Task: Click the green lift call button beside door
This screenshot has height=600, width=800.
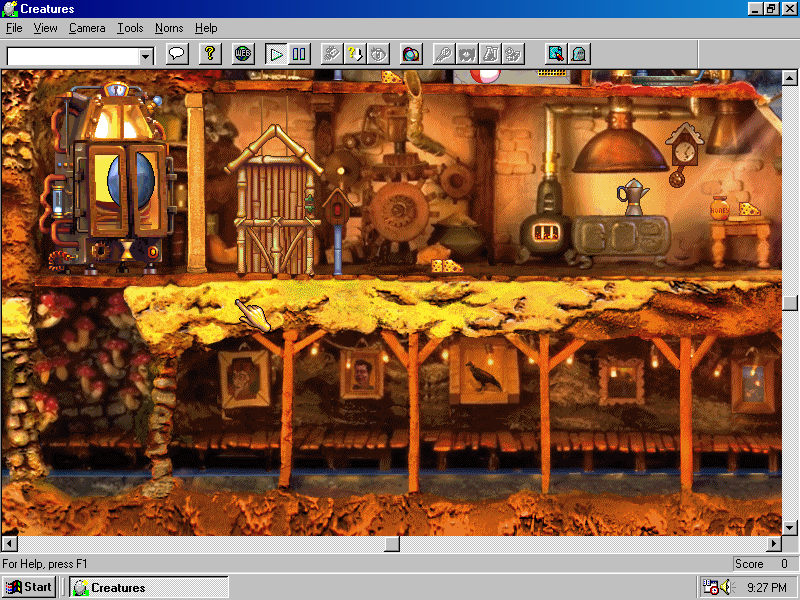Action: pos(309,204)
